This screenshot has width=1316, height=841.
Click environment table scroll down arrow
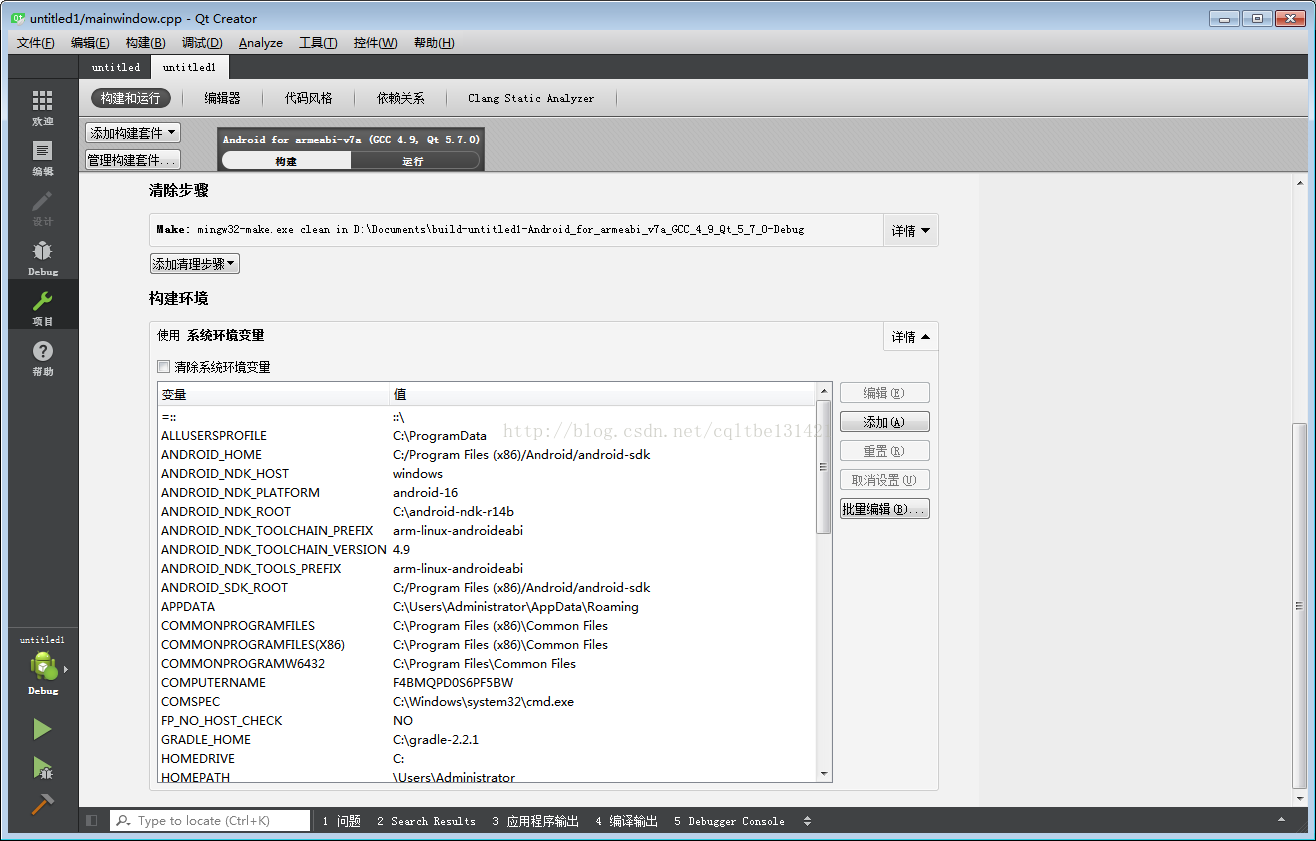click(x=824, y=774)
